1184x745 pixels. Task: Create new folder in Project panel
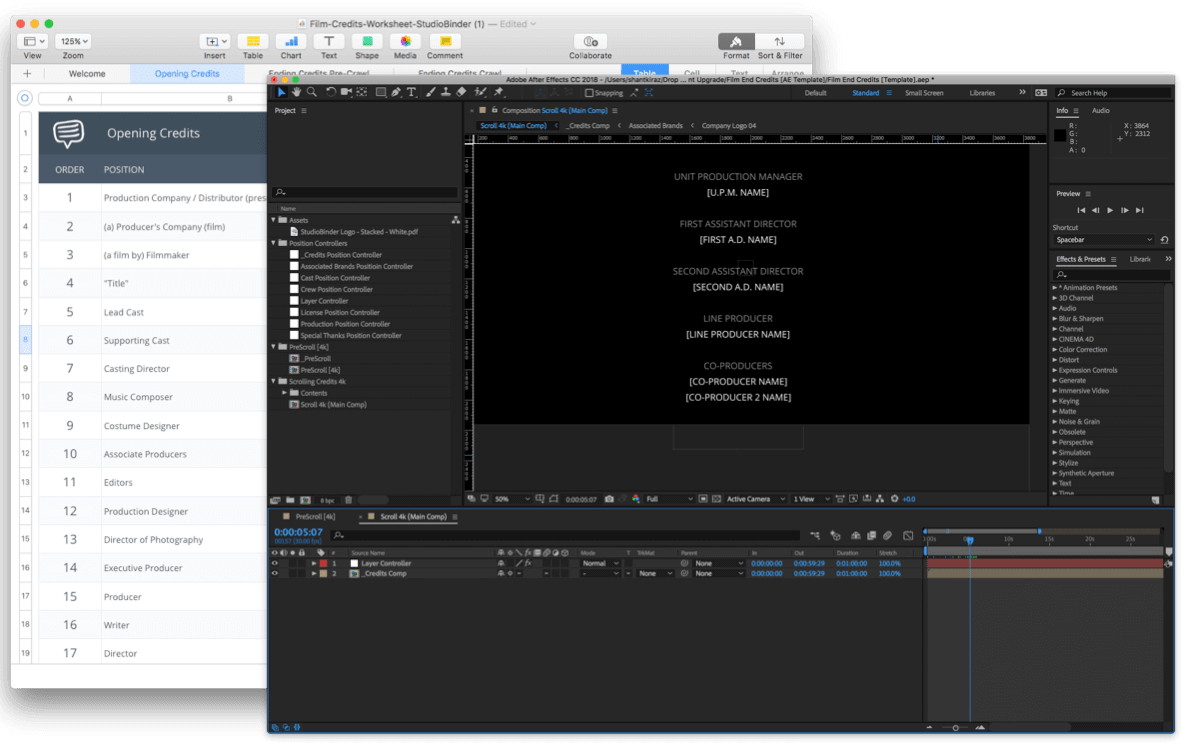click(x=290, y=500)
